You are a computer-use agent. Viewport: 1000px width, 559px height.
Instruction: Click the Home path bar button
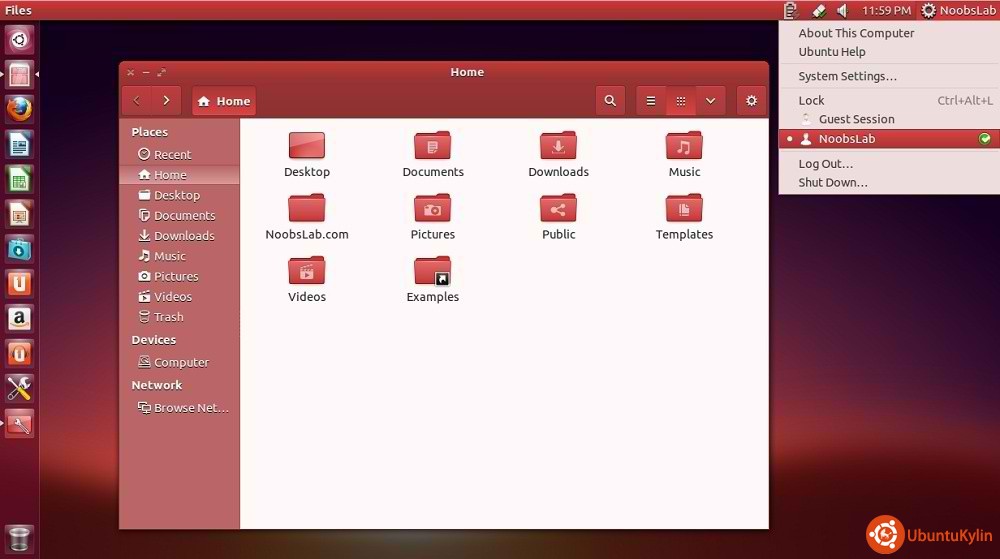[224, 101]
